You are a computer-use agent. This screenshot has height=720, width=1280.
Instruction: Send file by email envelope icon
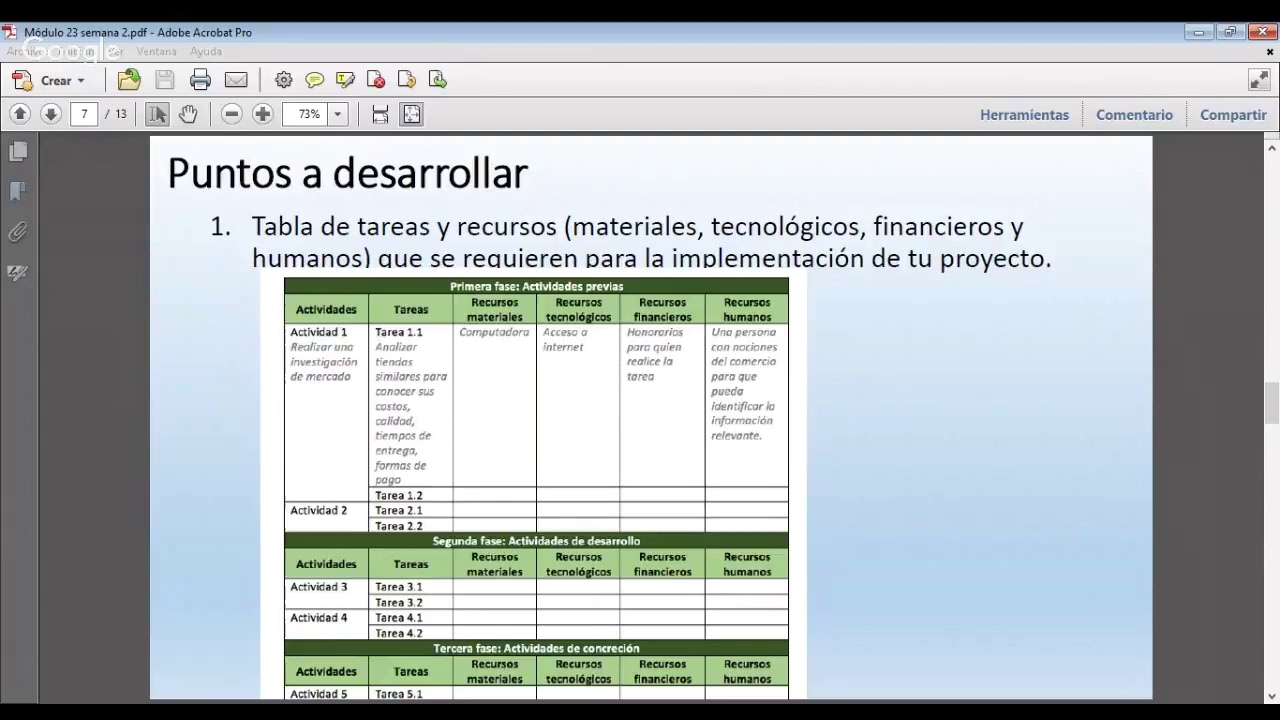(236, 80)
